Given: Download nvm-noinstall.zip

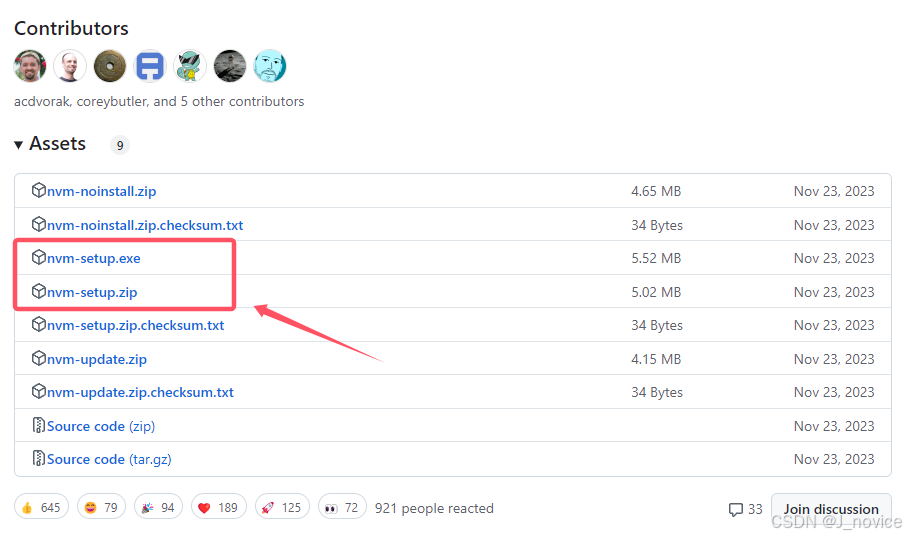Looking at the screenshot, I should [102, 191].
